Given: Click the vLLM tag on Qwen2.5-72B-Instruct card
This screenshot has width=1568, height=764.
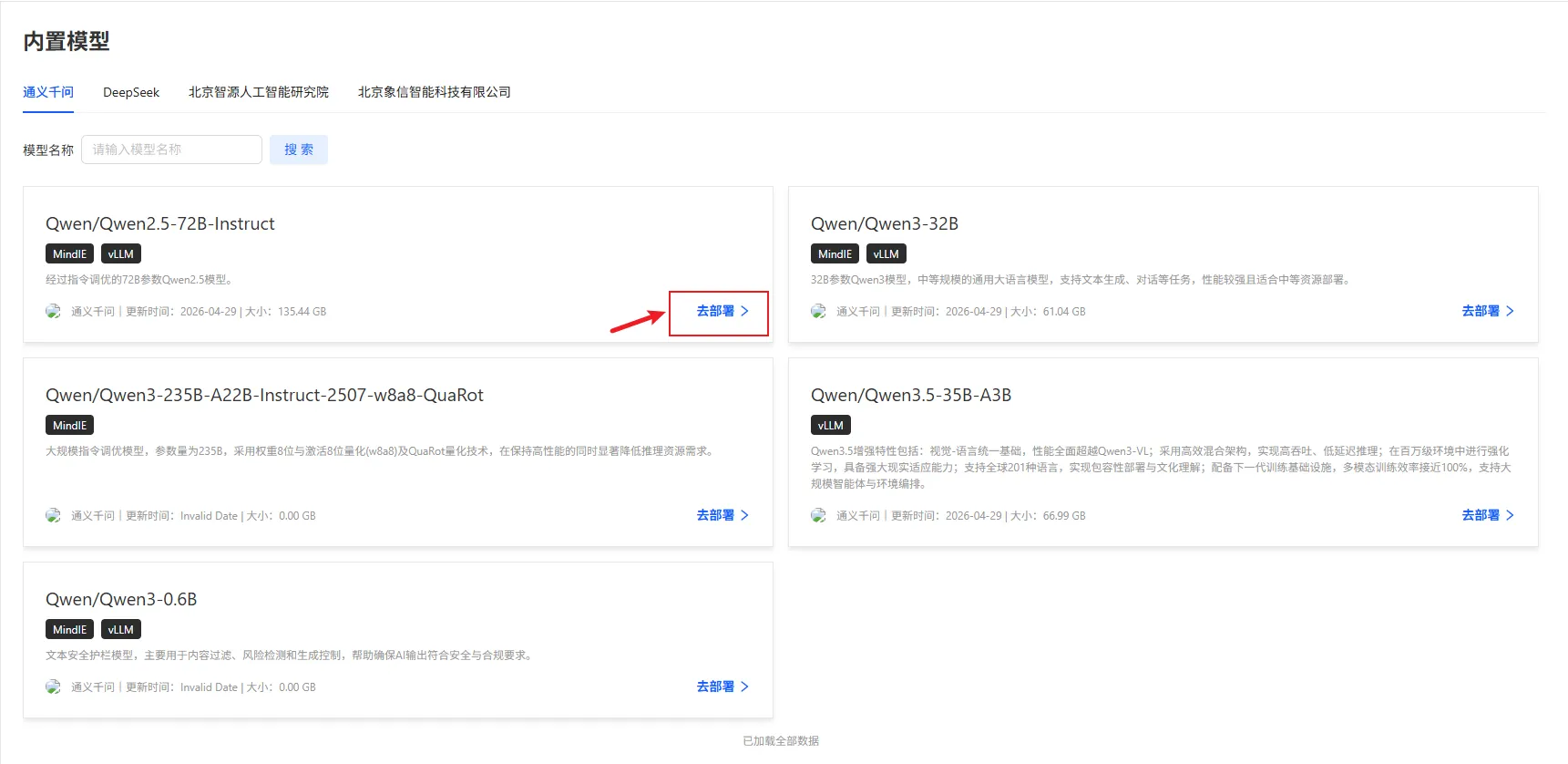Looking at the screenshot, I should click(x=121, y=254).
